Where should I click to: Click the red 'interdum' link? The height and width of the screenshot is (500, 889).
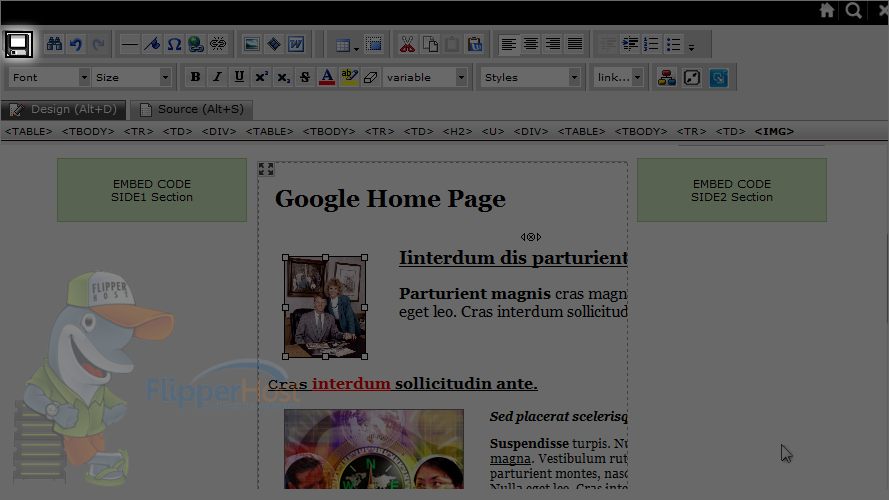pyautogui.click(x=351, y=384)
